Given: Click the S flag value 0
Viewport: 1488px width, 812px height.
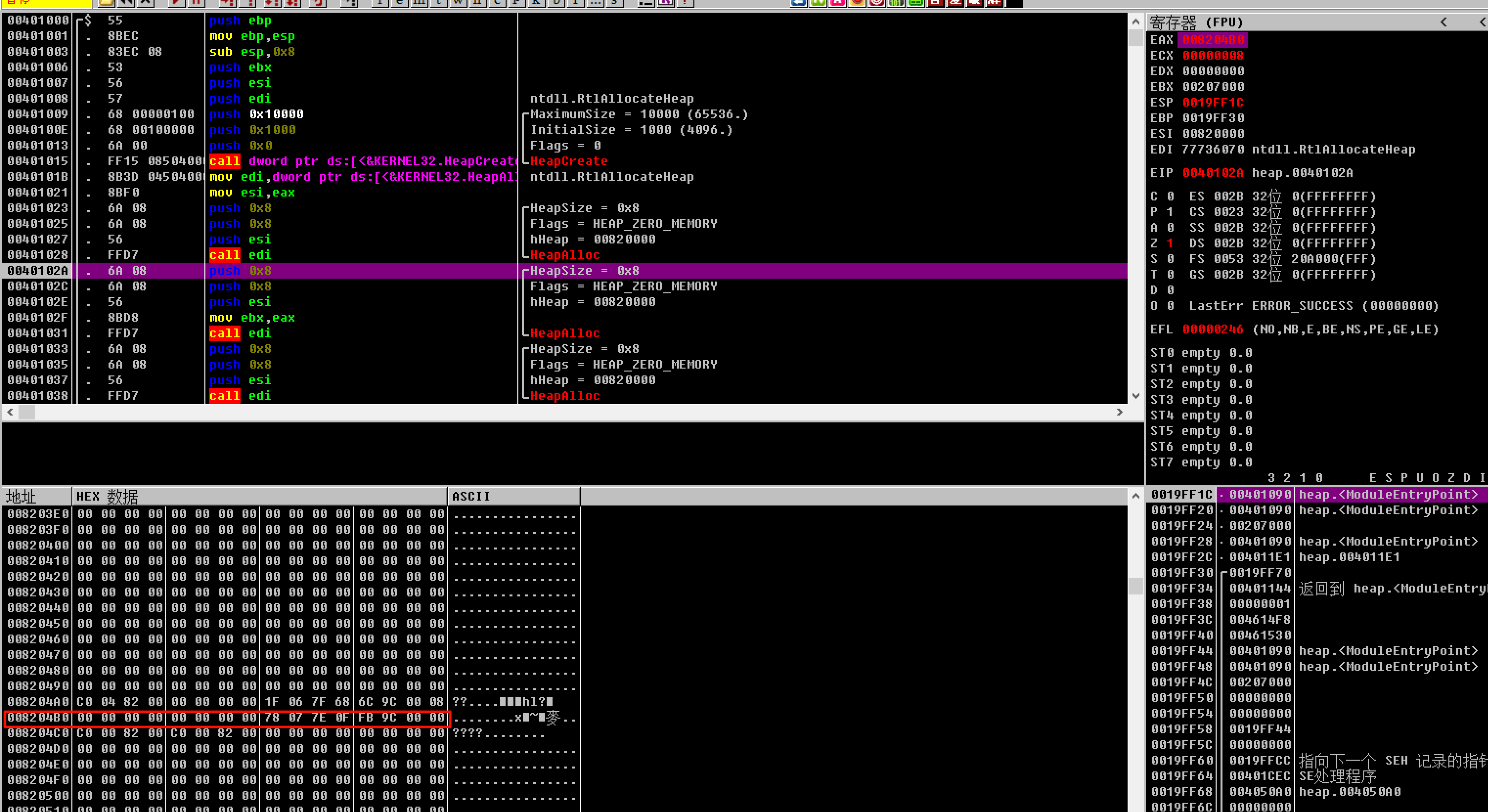Looking at the screenshot, I should [1170, 259].
